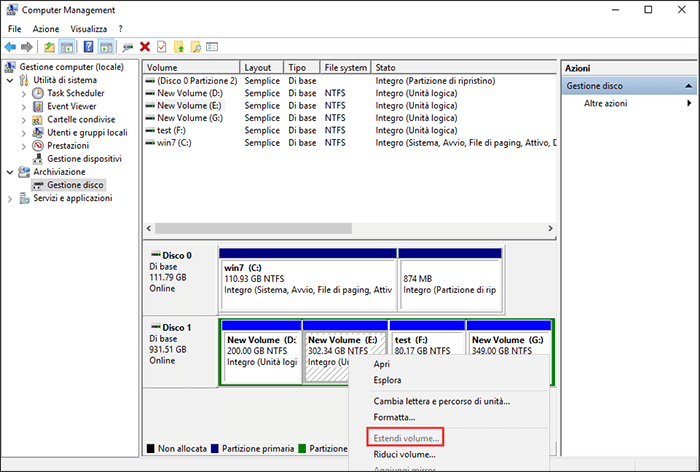This screenshot has width=700, height=472.
Task: Select Prestazioni in system tools
Action: pos(68,146)
